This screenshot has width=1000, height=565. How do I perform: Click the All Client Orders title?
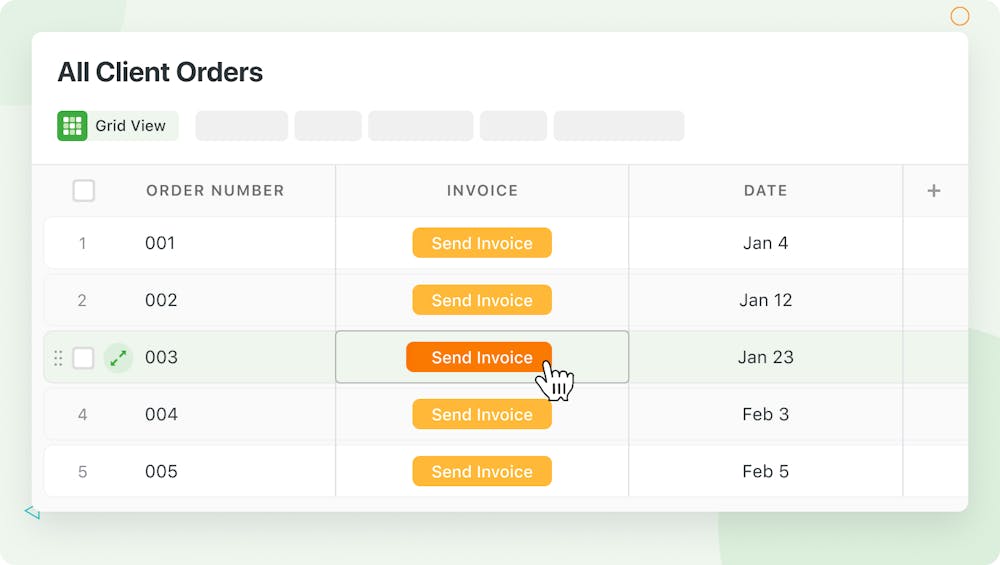[x=160, y=72]
